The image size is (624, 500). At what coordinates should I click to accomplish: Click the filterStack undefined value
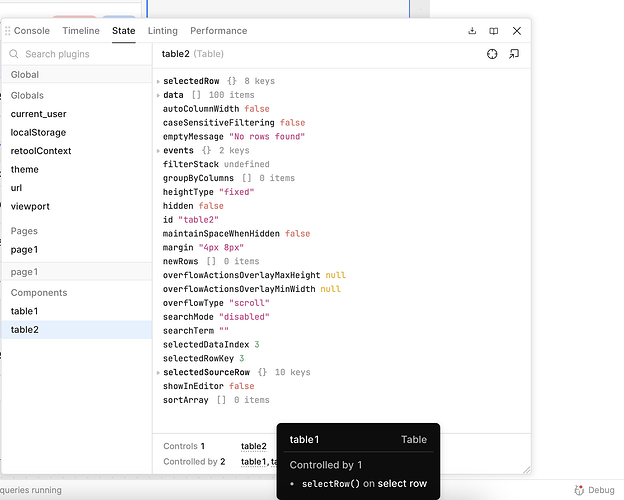(246, 164)
